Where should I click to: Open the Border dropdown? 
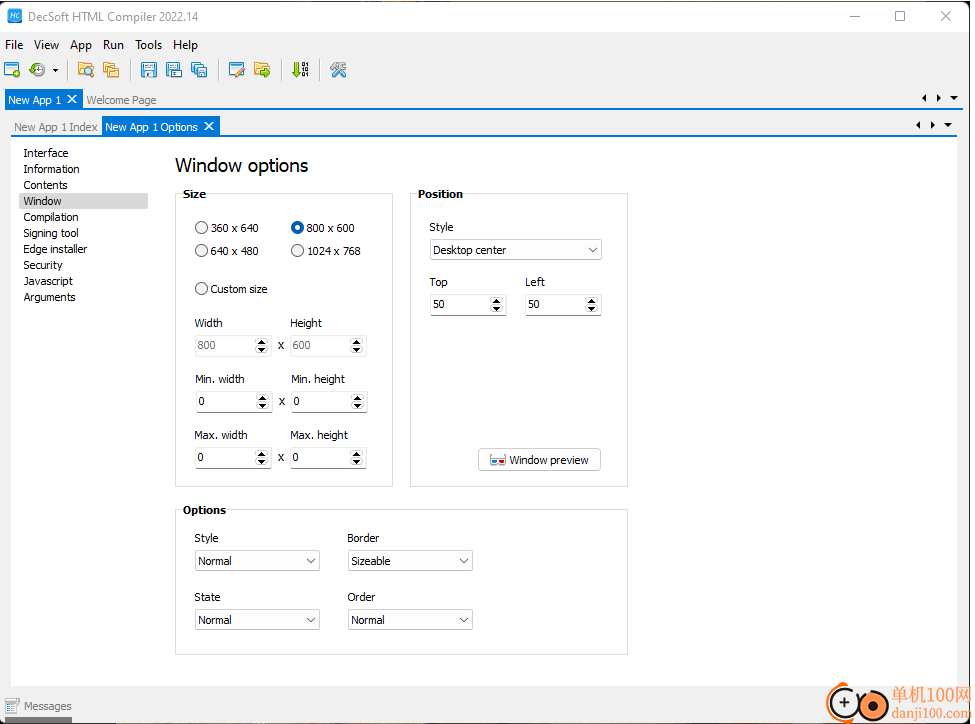coord(410,561)
